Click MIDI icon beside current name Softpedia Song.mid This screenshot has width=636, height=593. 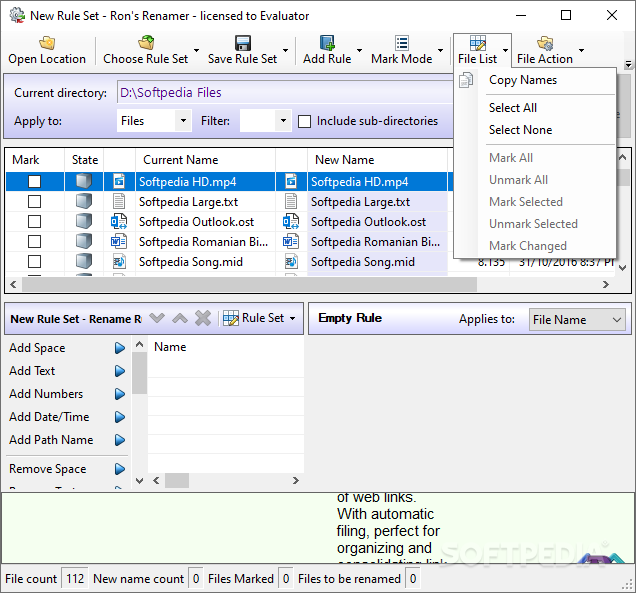tap(119, 262)
